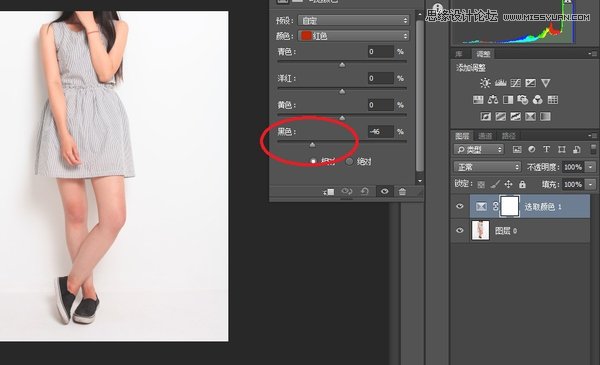Add a Hue/Saturation adjustment layer
The image size is (600, 365).
pos(478,100)
